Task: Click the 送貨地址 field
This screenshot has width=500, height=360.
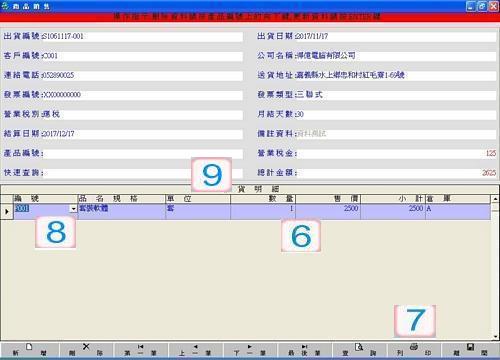Action: 396,75
